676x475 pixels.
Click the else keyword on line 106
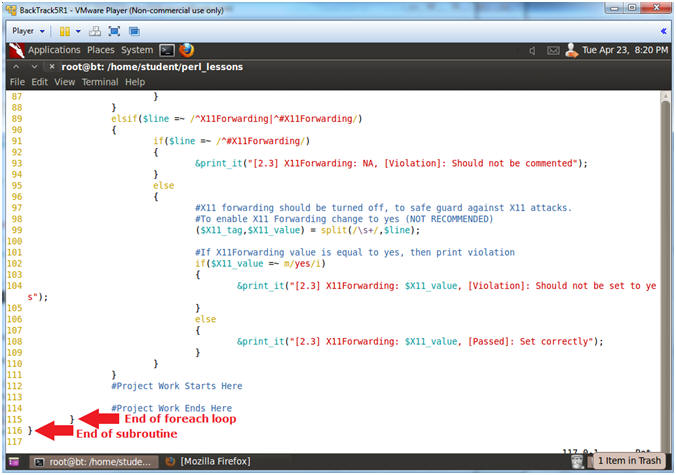pos(206,319)
